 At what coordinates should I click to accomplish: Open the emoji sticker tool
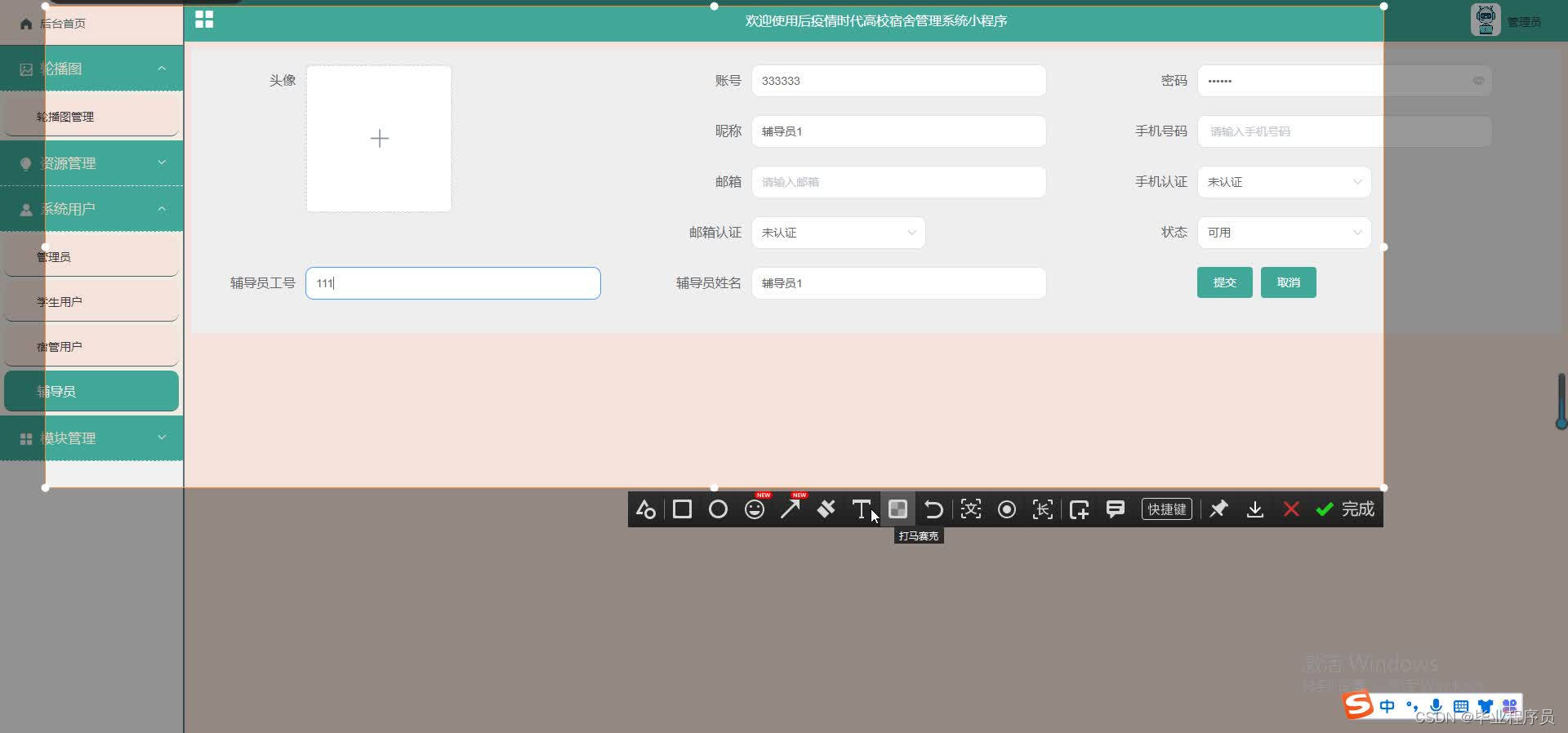[x=755, y=509]
